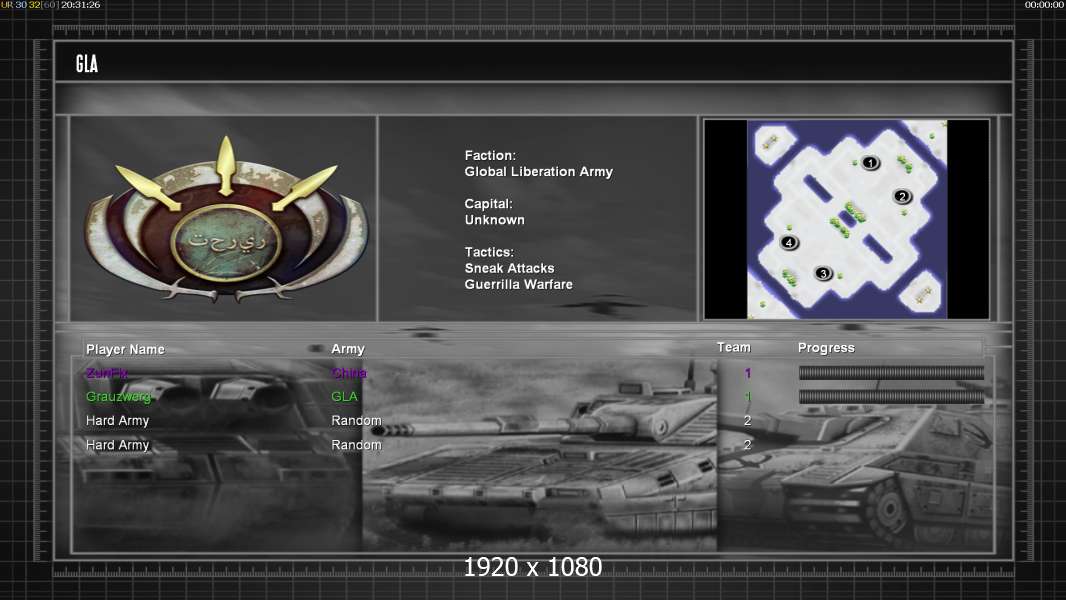Click the snowy island minimap preview
The height and width of the screenshot is (600, 1066).
pos(847,219)
